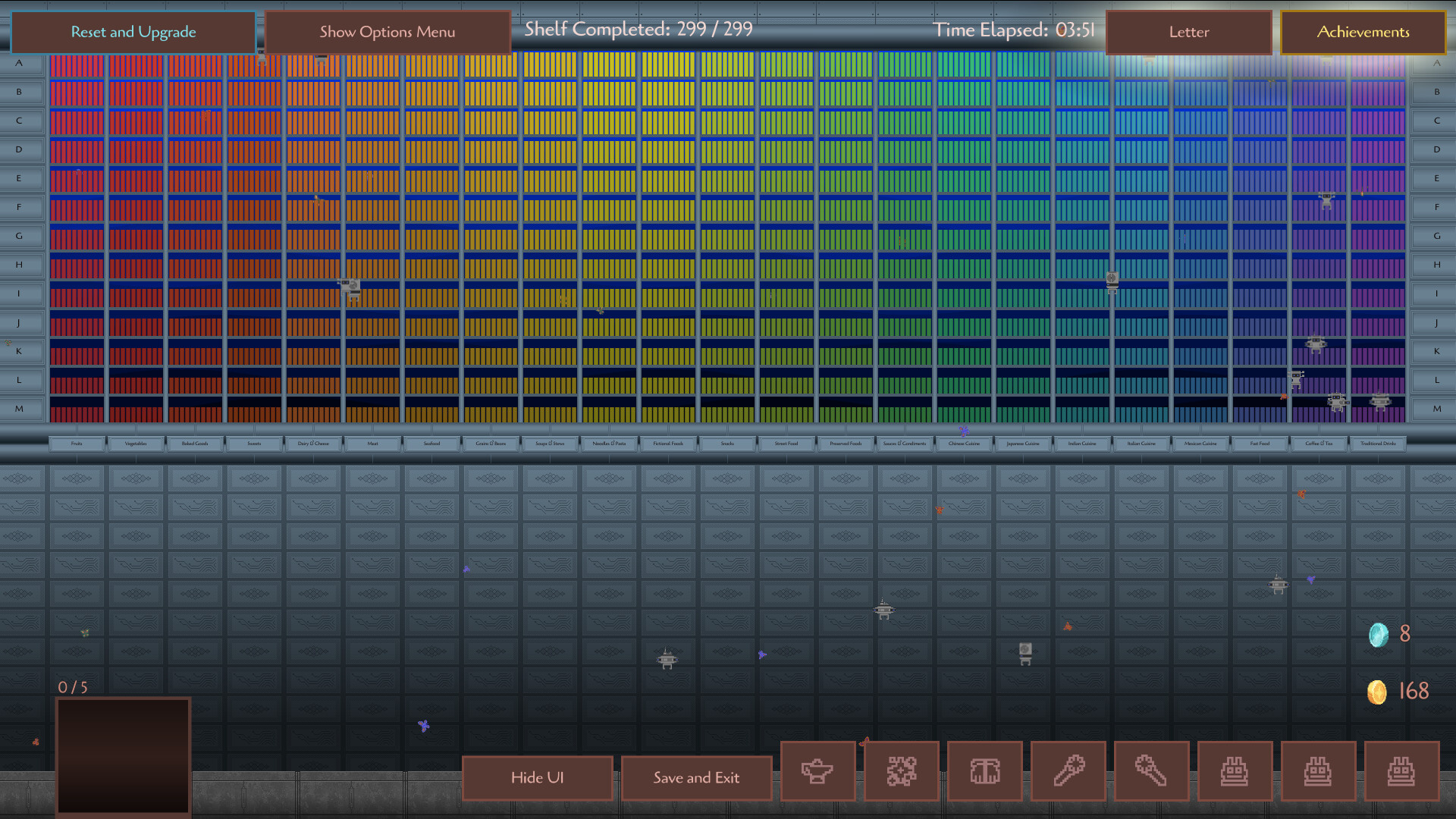Click the middle robot icon in the toolbar
1456x819 pixels.
1318,771
